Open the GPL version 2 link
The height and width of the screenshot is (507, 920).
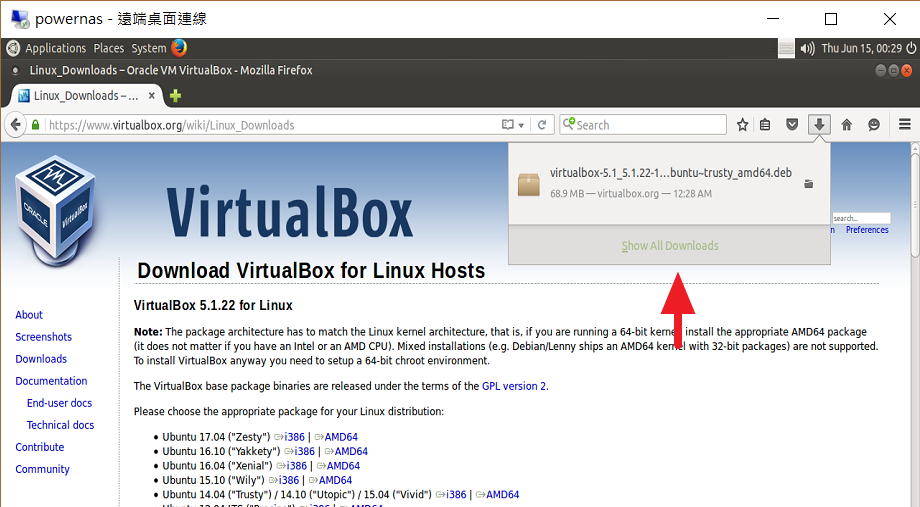(x=514, y=386)
